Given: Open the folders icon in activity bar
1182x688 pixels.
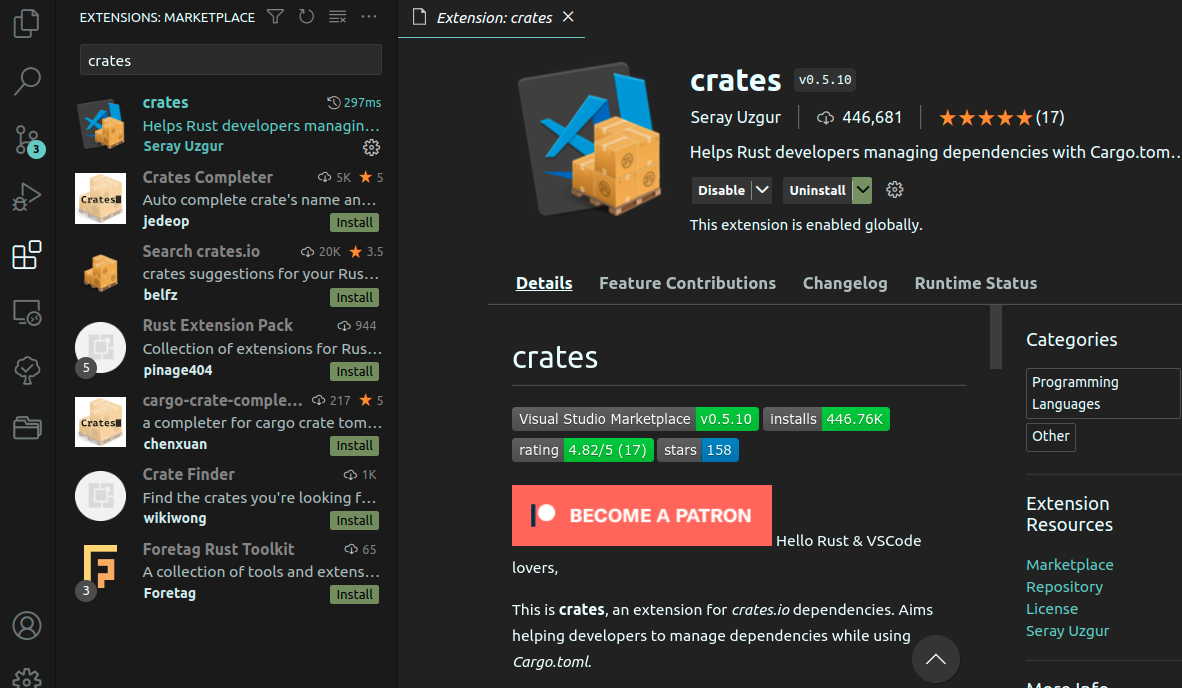Looking at the screenshot, I should (27, 427).
